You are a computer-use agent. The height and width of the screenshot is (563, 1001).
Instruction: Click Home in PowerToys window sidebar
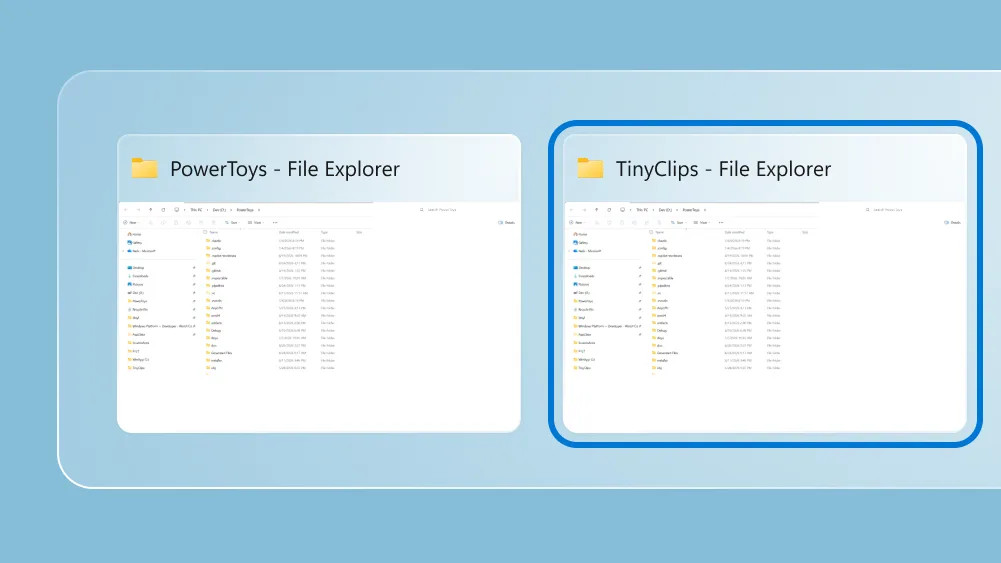(x=134, y=234)
